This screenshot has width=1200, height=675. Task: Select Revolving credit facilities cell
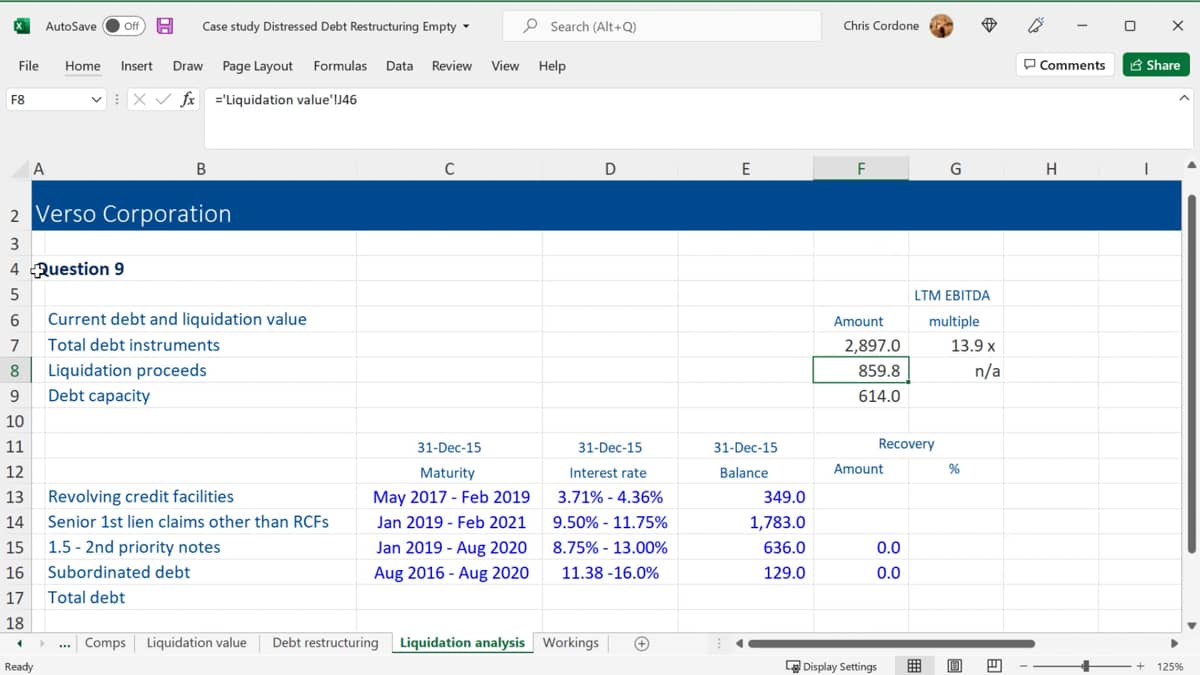coord(201,497)
